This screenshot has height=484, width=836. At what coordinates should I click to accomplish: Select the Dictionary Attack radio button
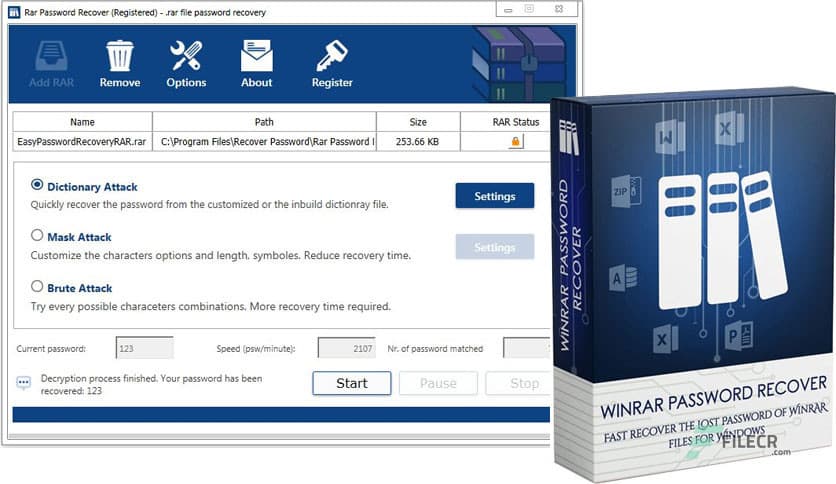point(37,185)
